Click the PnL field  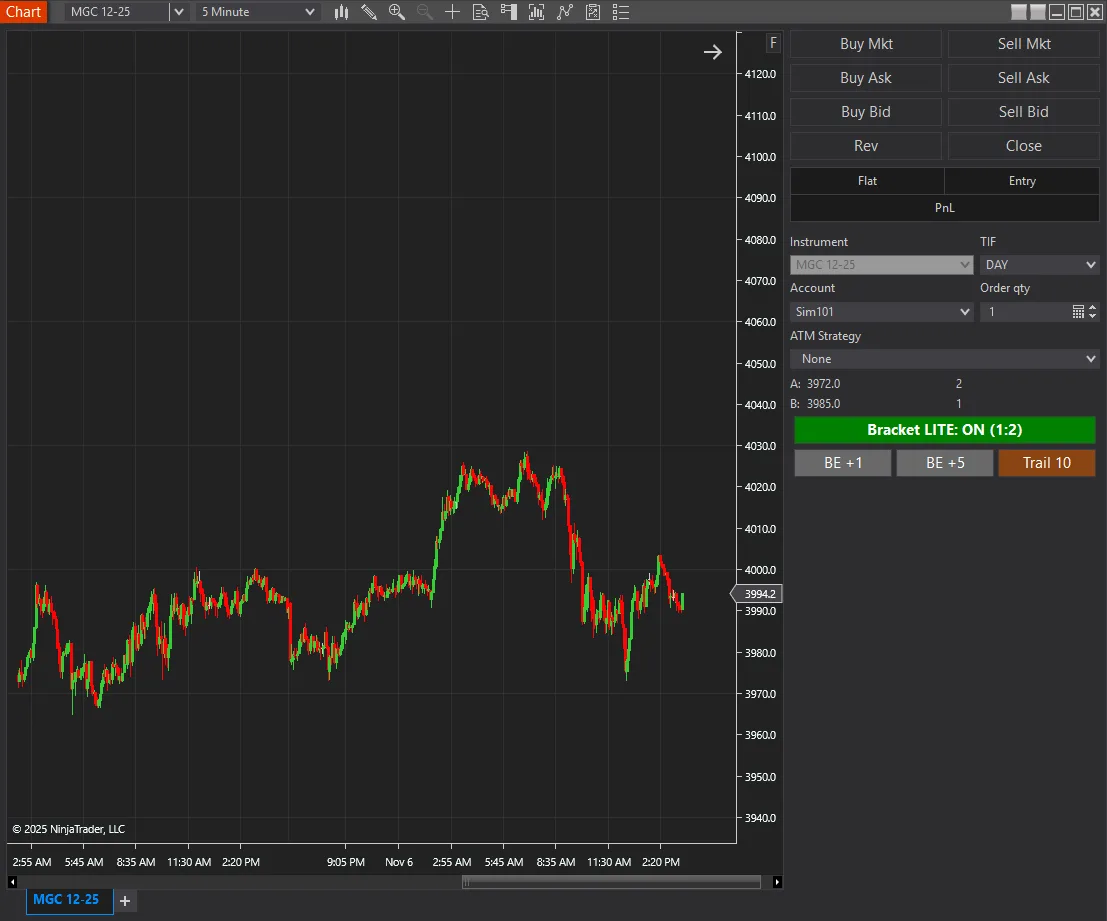tap(945, 207)
